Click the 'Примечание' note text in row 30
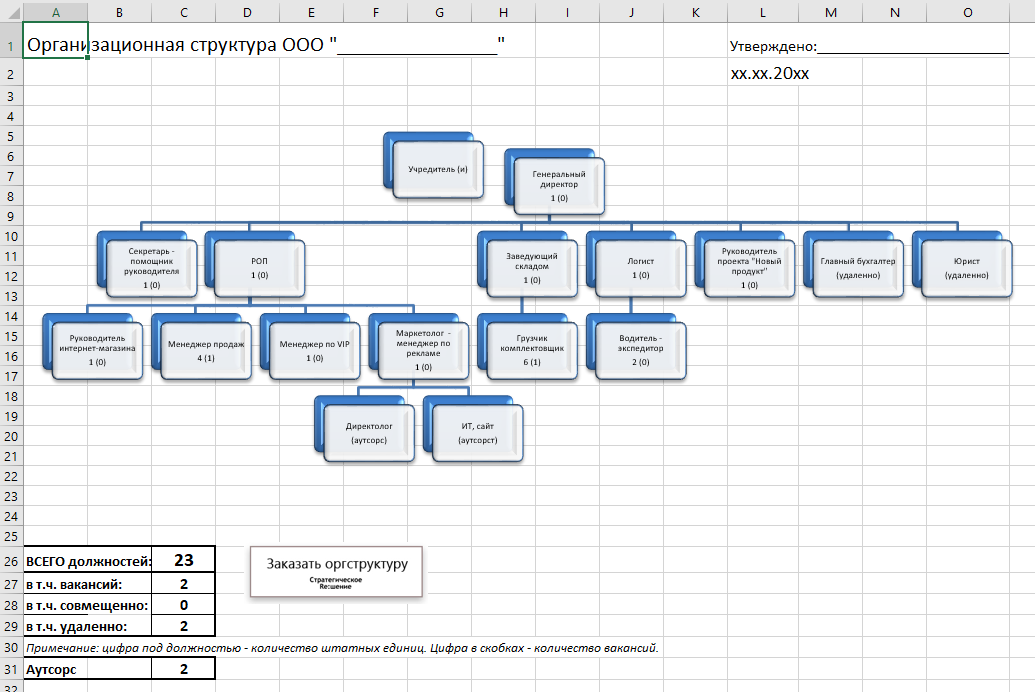The width and height of the screenshot is (1035, 692). pyautogui.click(x=342, y=648)
